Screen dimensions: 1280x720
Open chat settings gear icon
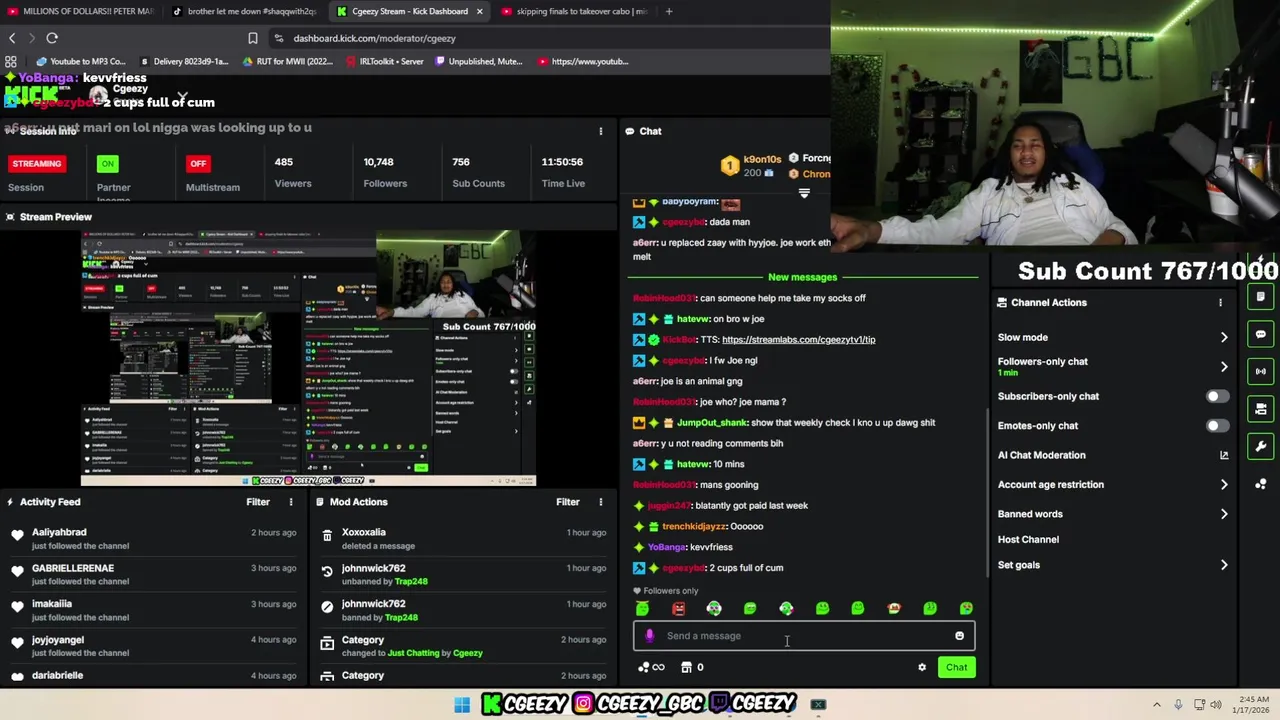coord(922,667)
